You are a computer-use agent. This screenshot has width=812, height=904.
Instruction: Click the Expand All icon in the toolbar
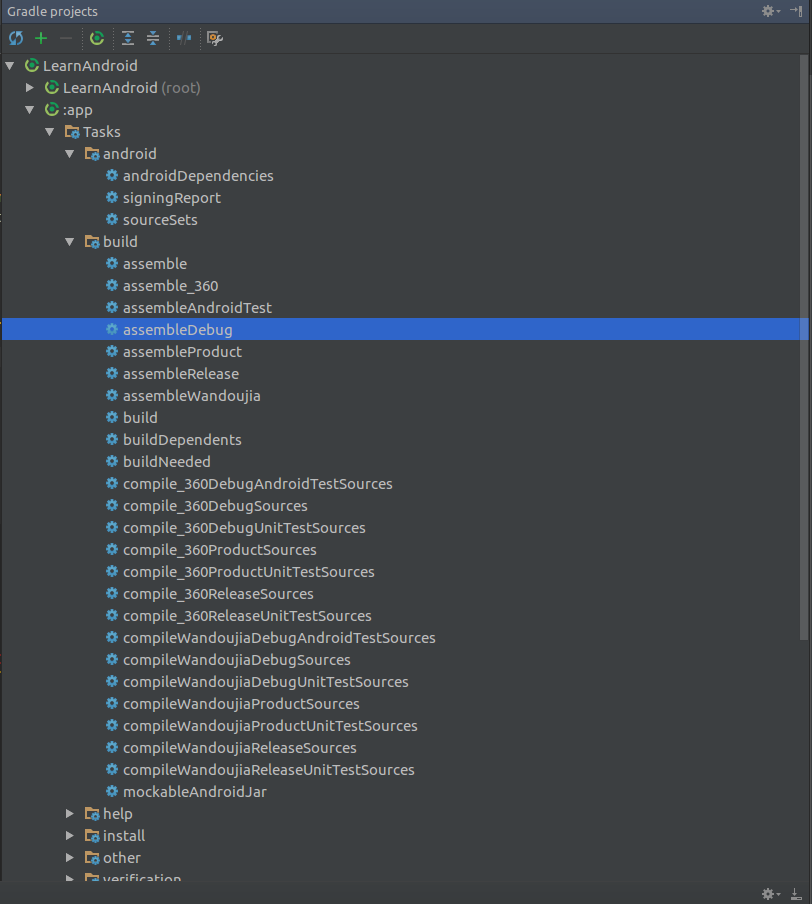tap(129, 38)
